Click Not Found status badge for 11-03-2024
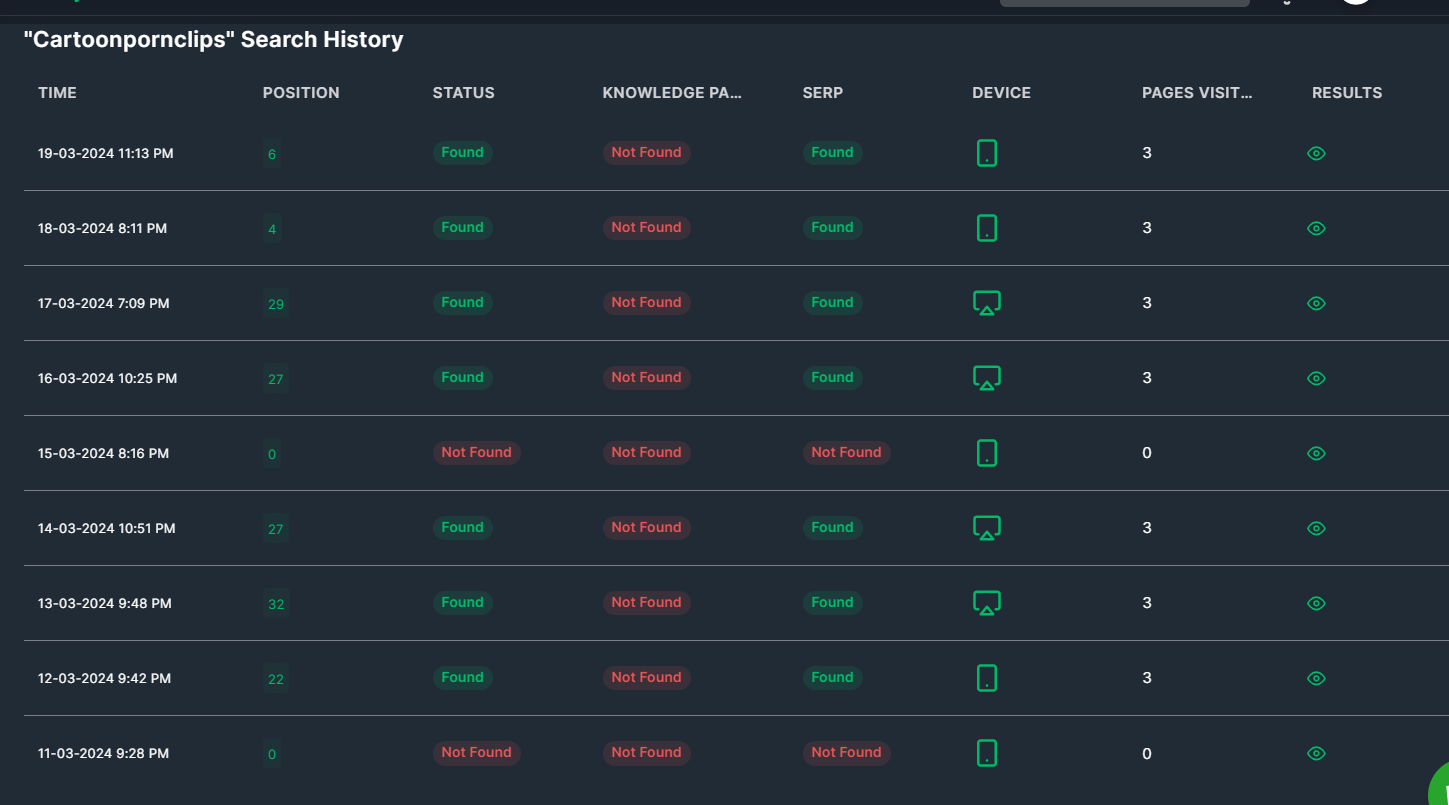 tap(477, 753)
